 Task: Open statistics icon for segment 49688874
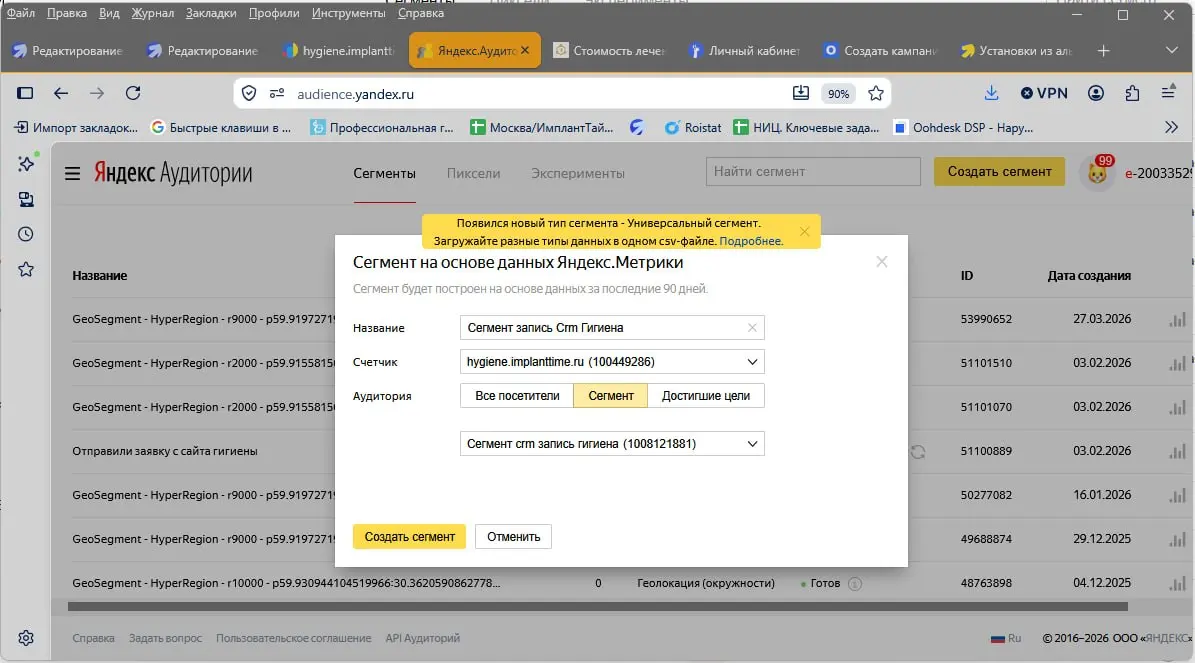1177,540
